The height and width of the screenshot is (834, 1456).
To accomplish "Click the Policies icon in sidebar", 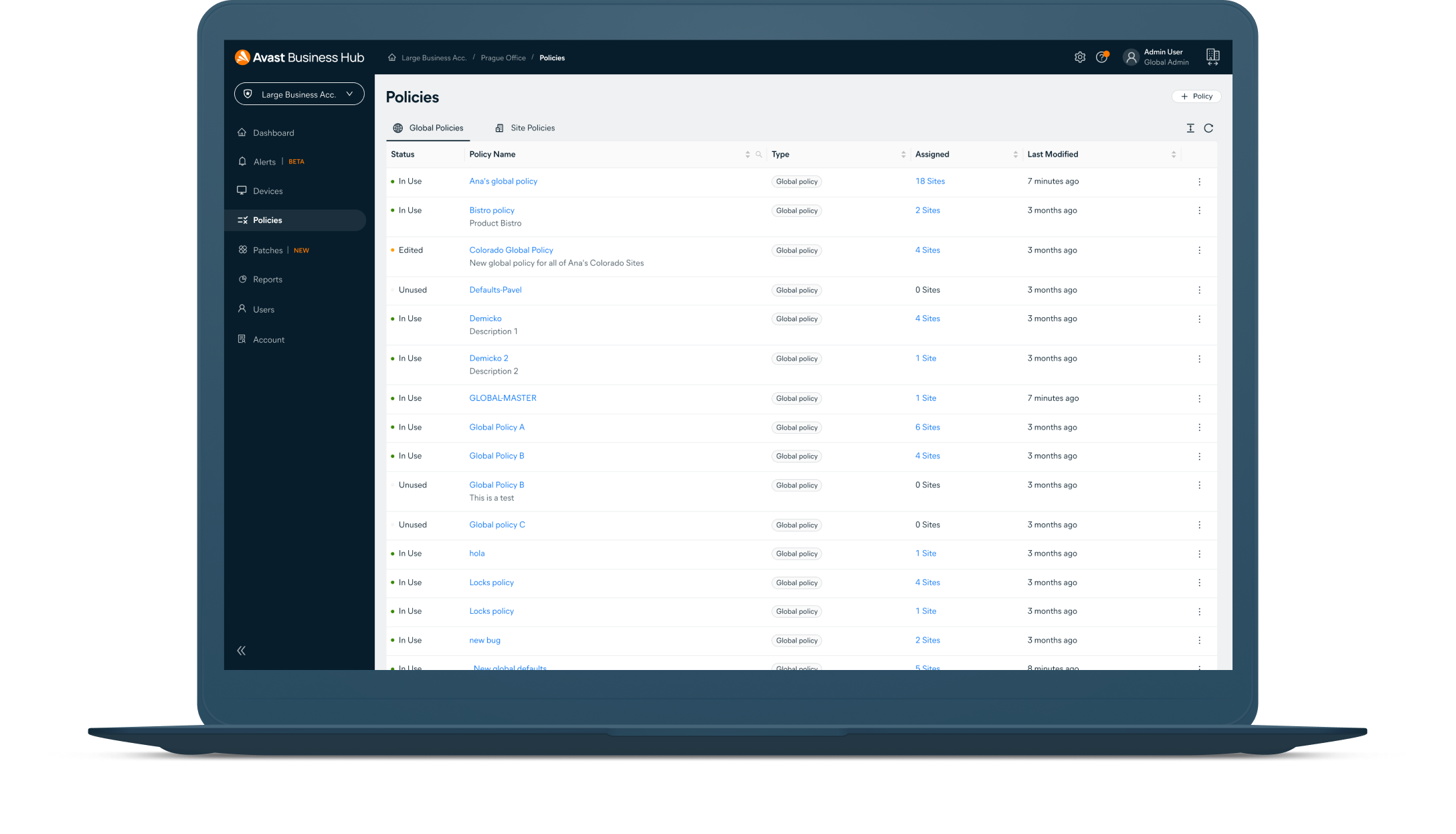I will [242, 220].
